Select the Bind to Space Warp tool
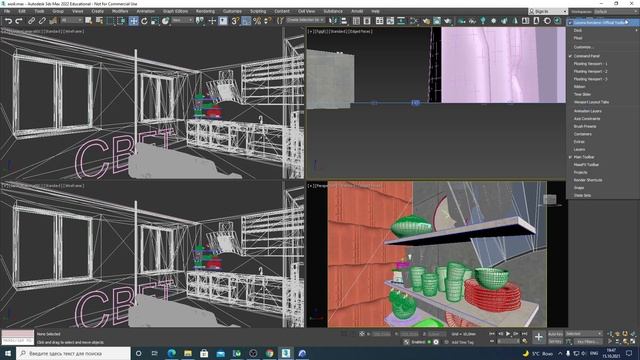640x360 pixels. click(x=53, y=21)
